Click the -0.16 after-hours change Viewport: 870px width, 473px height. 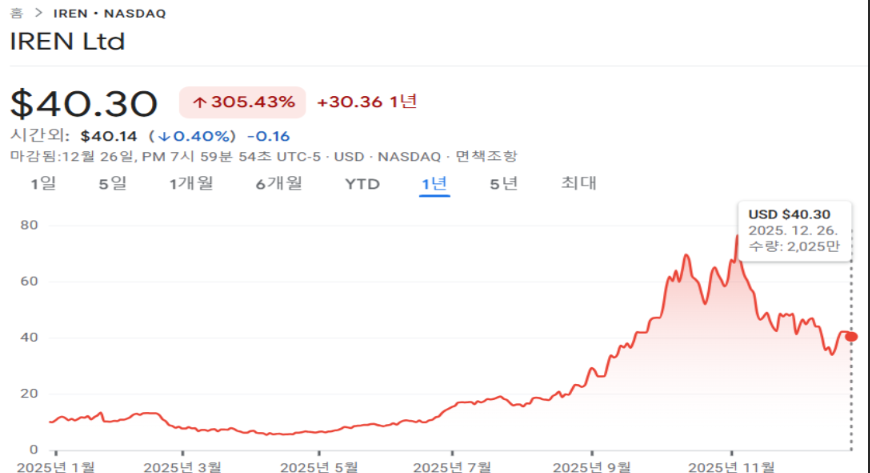tap(269, 136)
